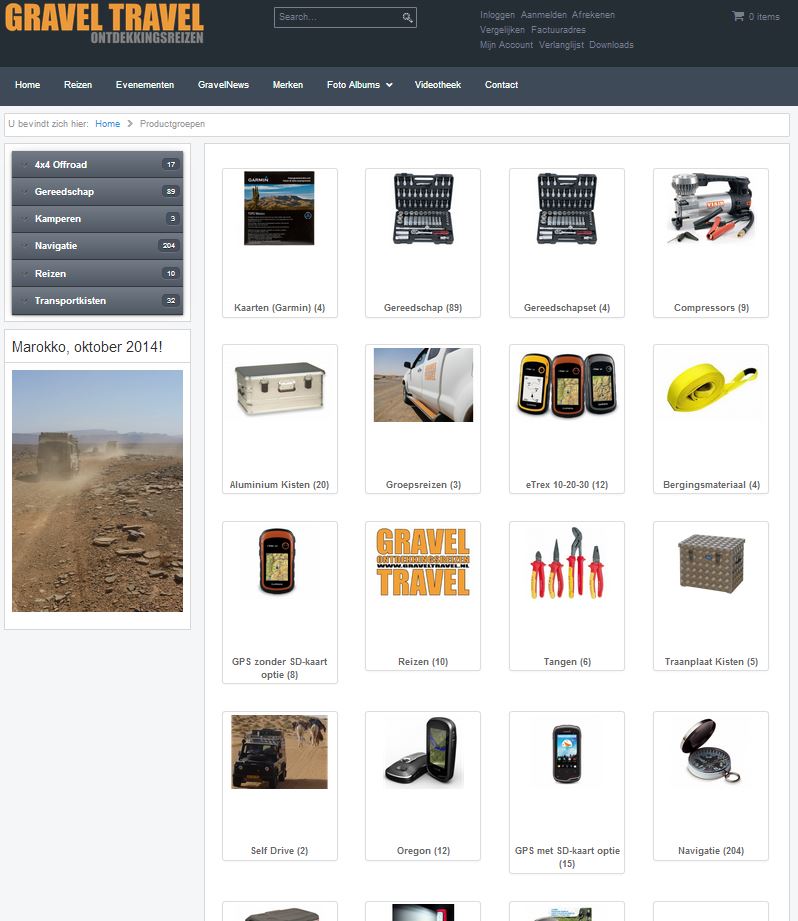Open the Gereedschap (89) toolset image
Screen dimensions: 798x921
coord(423,208)
